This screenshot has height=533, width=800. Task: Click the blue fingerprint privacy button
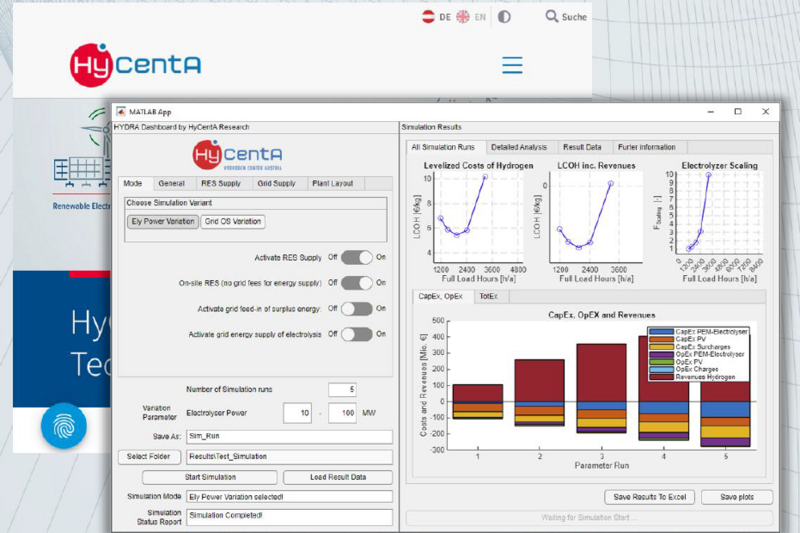click(x=64, y=425)
